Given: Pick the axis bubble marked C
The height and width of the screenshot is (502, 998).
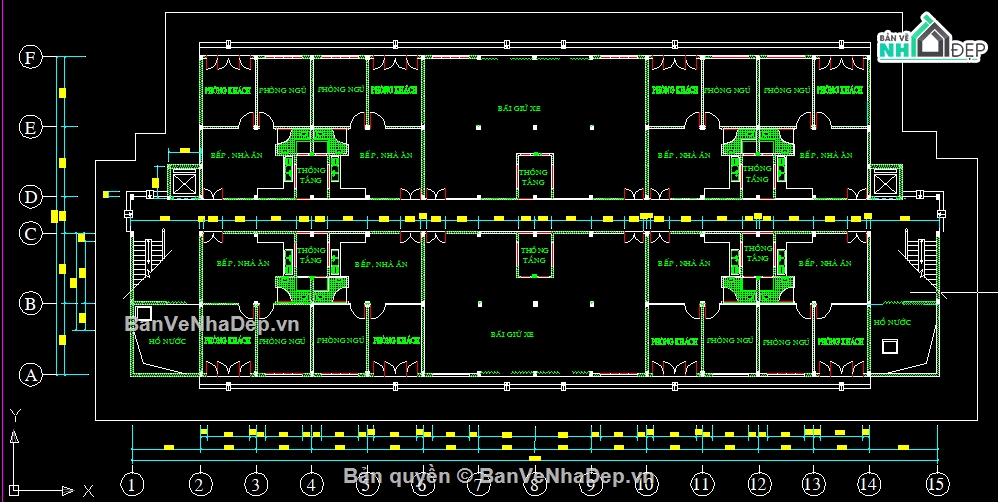Looking at the screenshot, I should (x=31, y=234).
